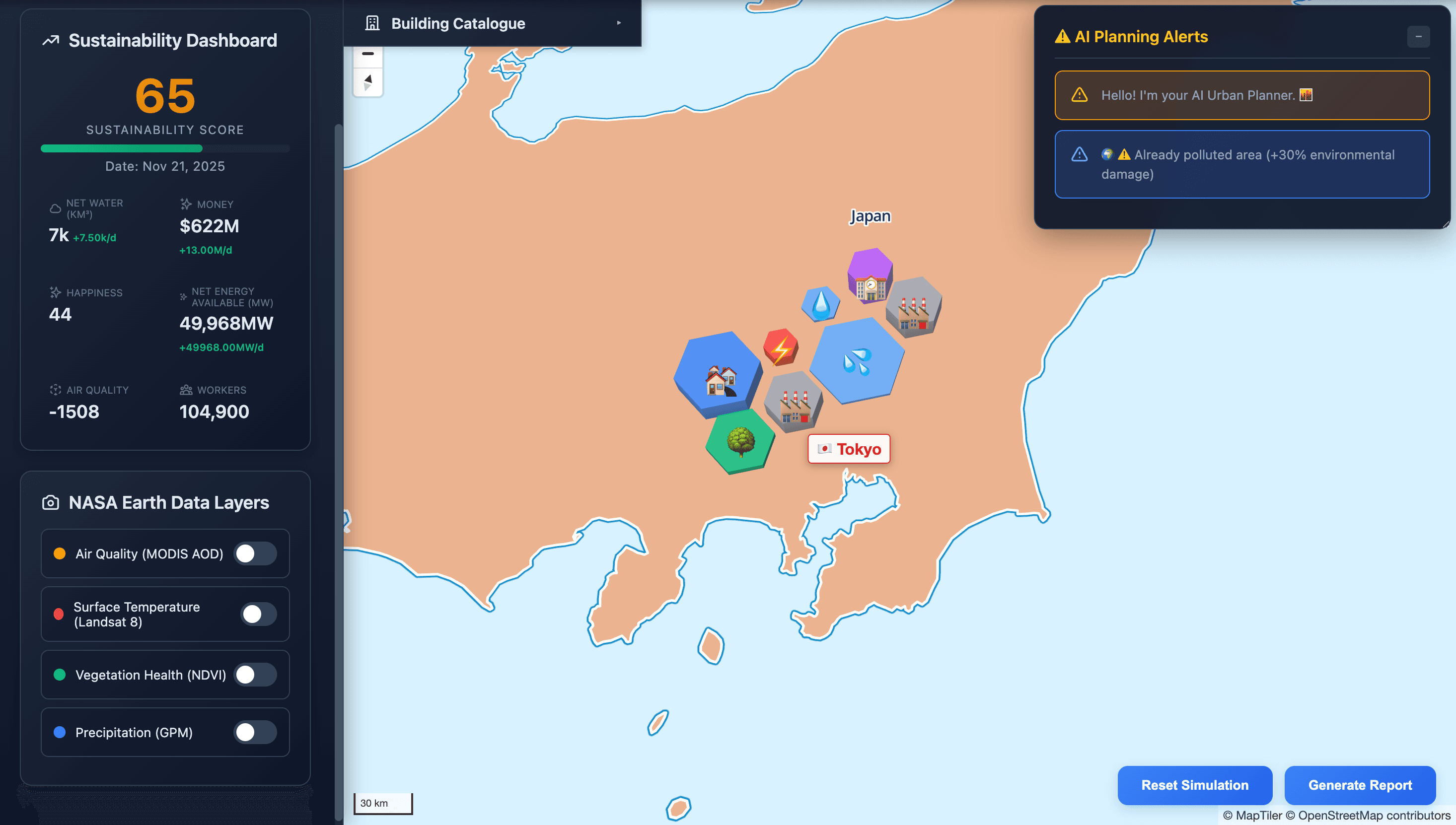Toggle Surface Temperature (Landsat 8) layer
Viewport: 1456px width, 825px height.
258,614
